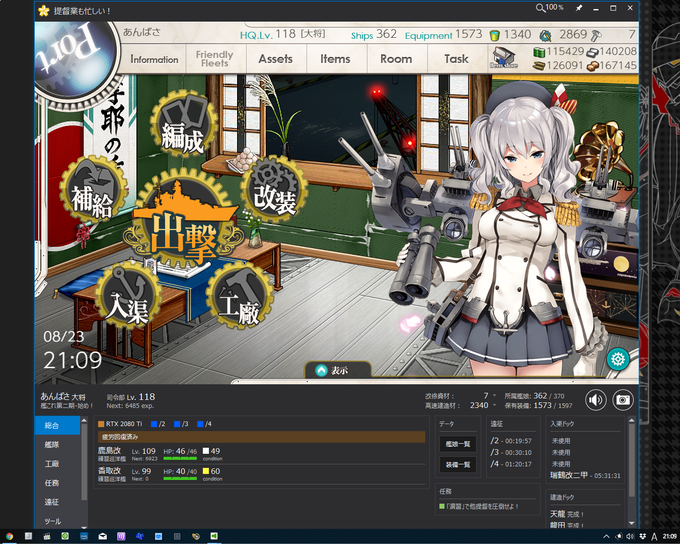
Task: Click the 天龍 完成 construction entry
Action: tap(566, 514)
